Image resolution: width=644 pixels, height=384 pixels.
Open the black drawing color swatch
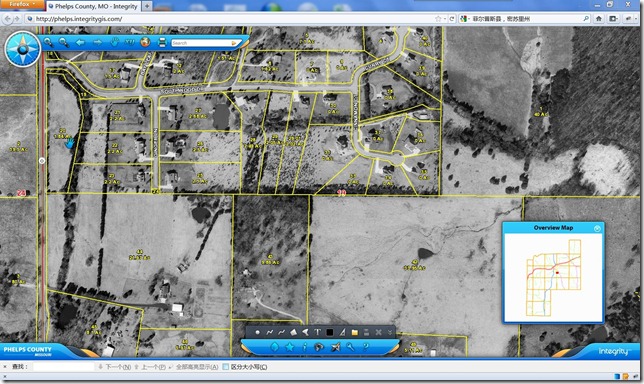329,332
